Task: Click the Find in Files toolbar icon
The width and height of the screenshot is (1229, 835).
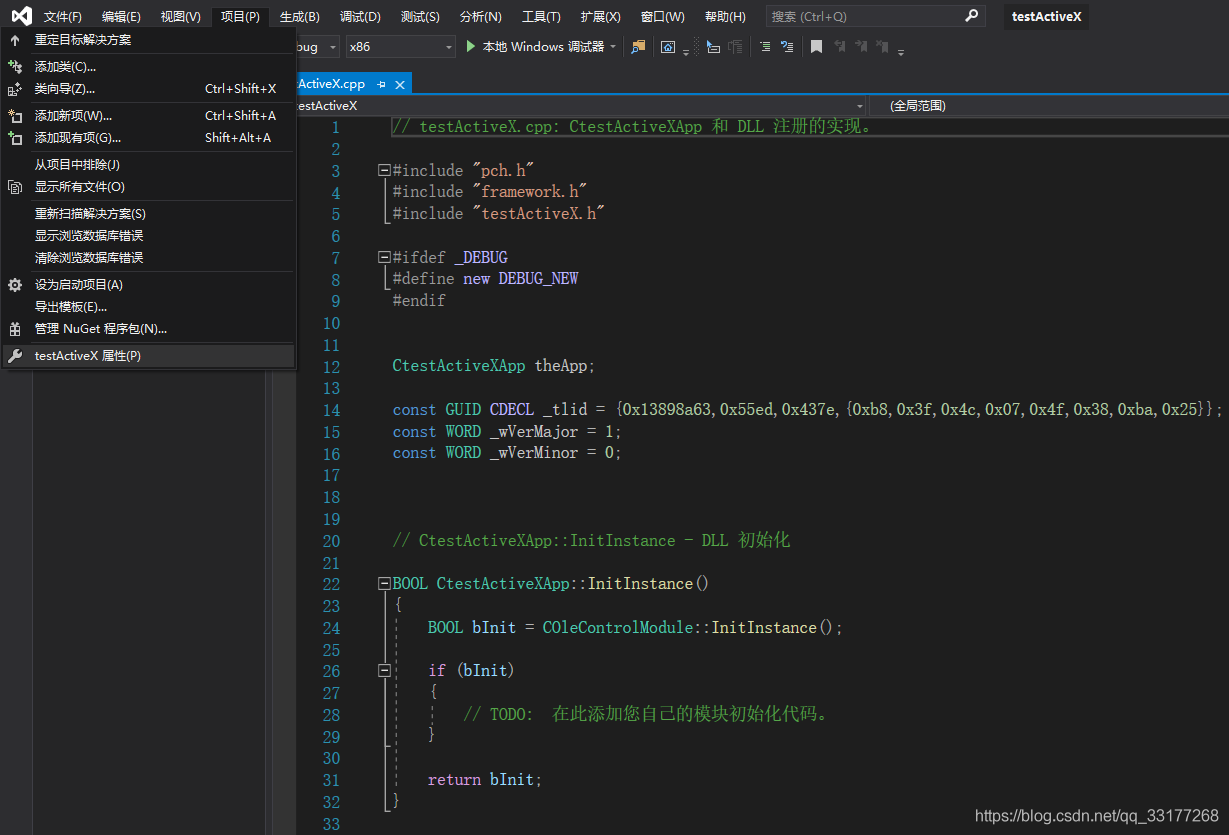Action: (638, 47)
